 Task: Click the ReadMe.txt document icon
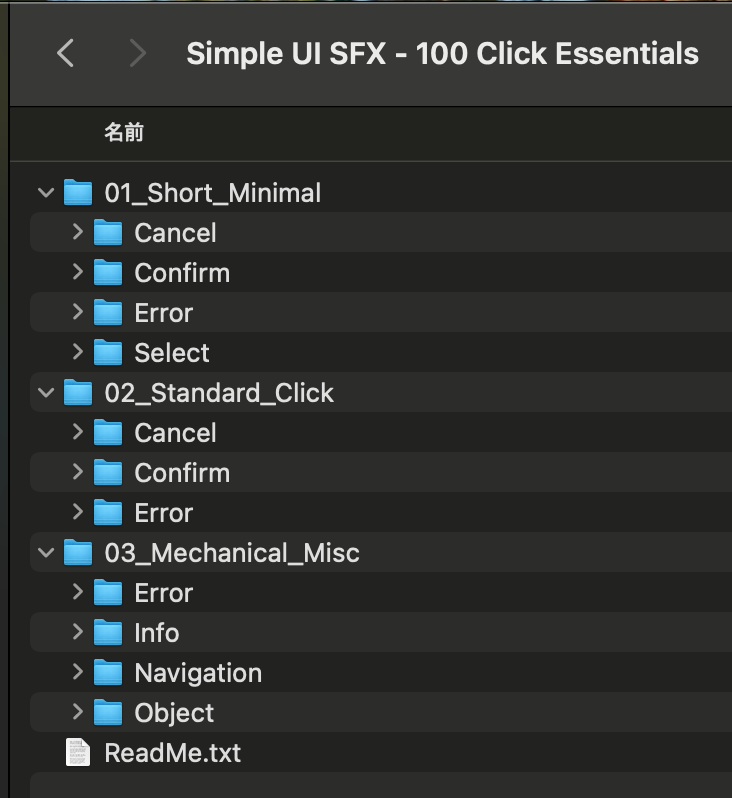point(78,753)
